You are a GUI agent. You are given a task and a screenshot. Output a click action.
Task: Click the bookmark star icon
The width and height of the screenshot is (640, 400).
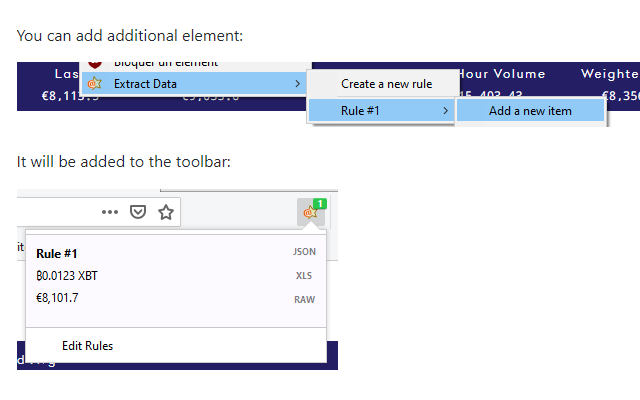tap(166, 212)
